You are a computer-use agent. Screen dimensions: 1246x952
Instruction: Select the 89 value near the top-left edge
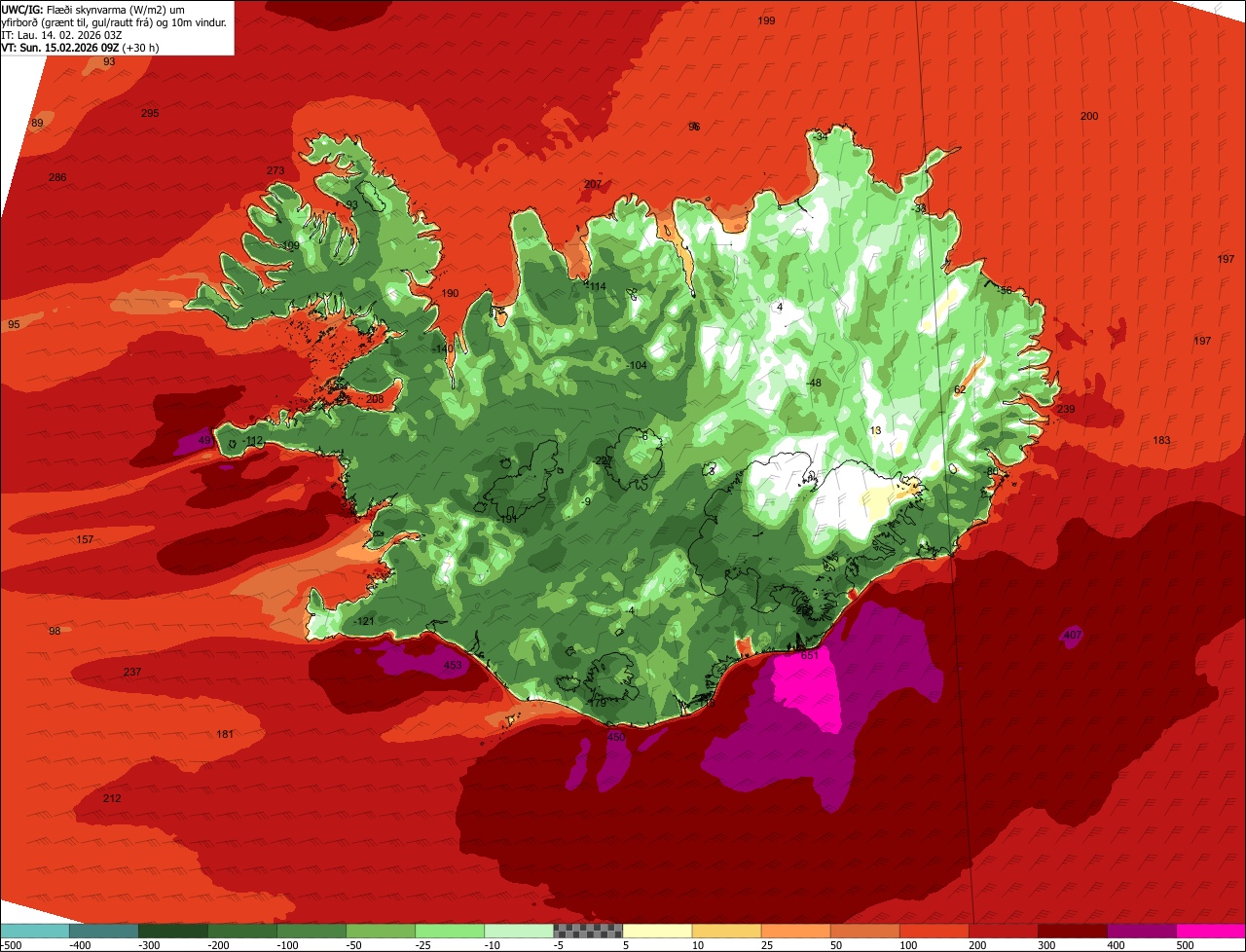point(37,123)
